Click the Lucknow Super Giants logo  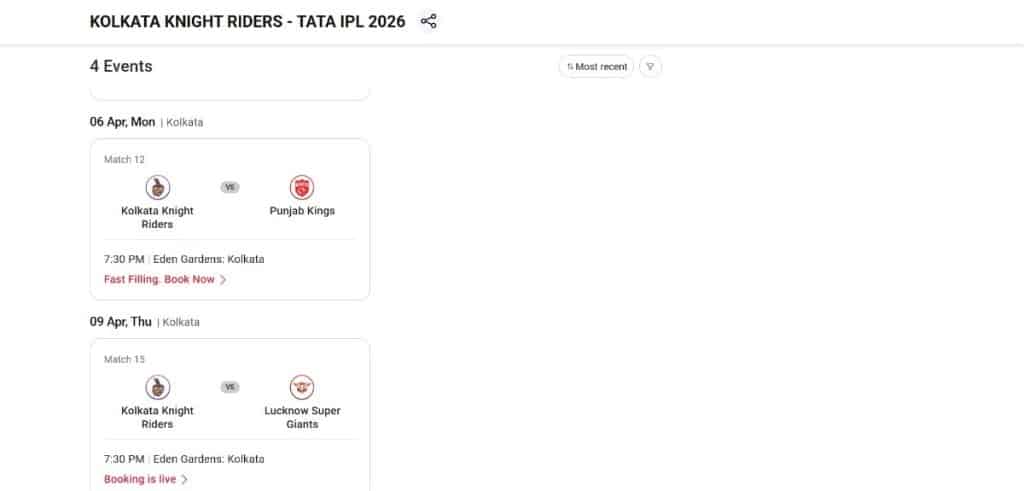pos(302,387)
